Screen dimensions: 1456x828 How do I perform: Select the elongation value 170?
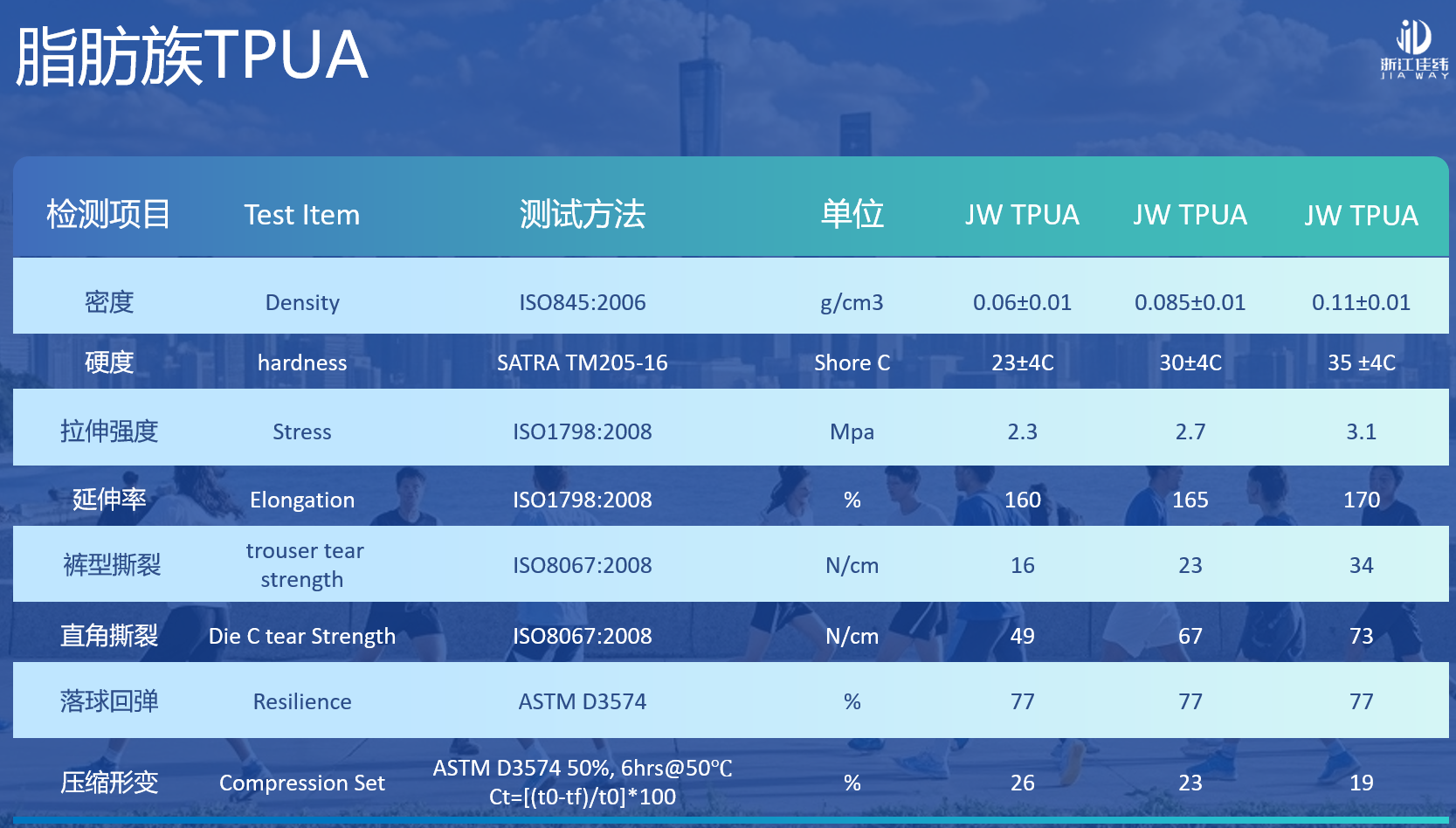(1362, 500)
